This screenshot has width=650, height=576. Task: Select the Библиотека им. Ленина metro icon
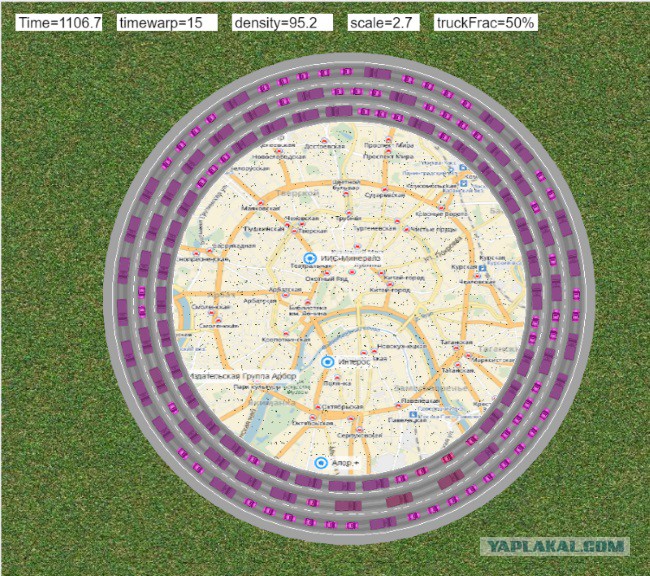point(308,302)
